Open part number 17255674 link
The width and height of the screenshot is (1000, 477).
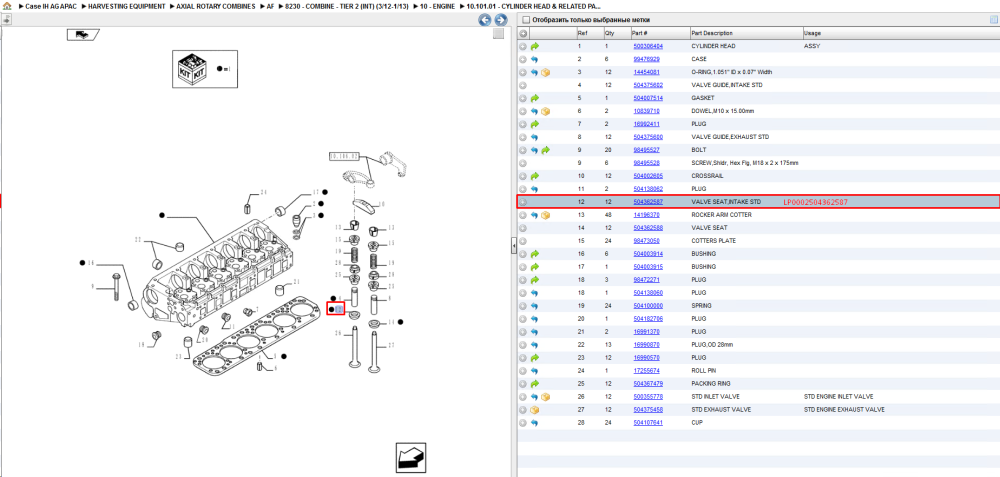click(x=646, y=371)
